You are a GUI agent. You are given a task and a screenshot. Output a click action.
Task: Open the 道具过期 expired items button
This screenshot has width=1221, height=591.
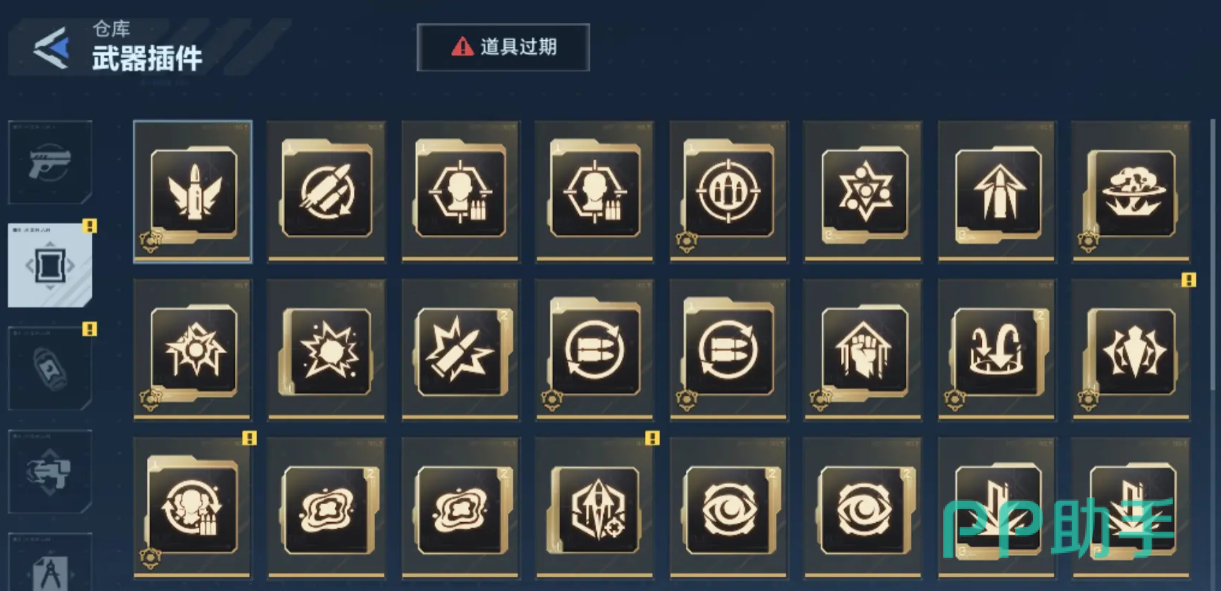[503, 47]
